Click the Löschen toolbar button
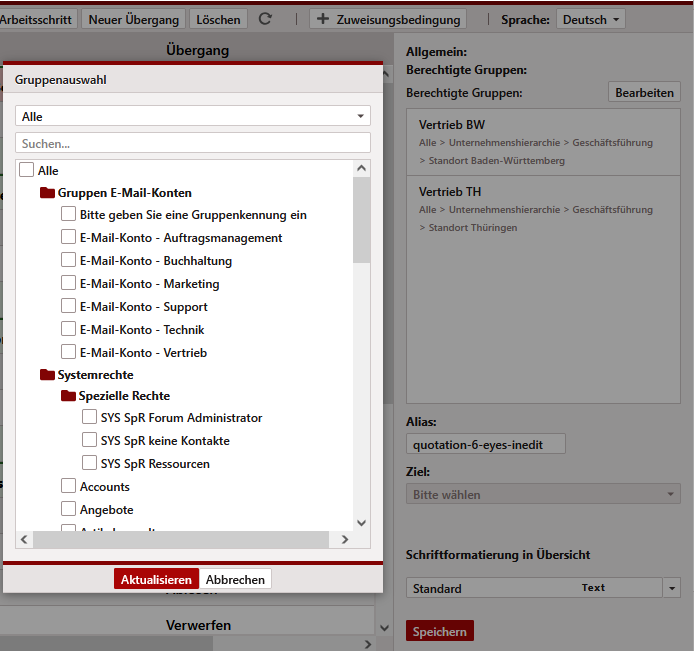This screenshot has width=694, height=651. click(x=218, y=19)
